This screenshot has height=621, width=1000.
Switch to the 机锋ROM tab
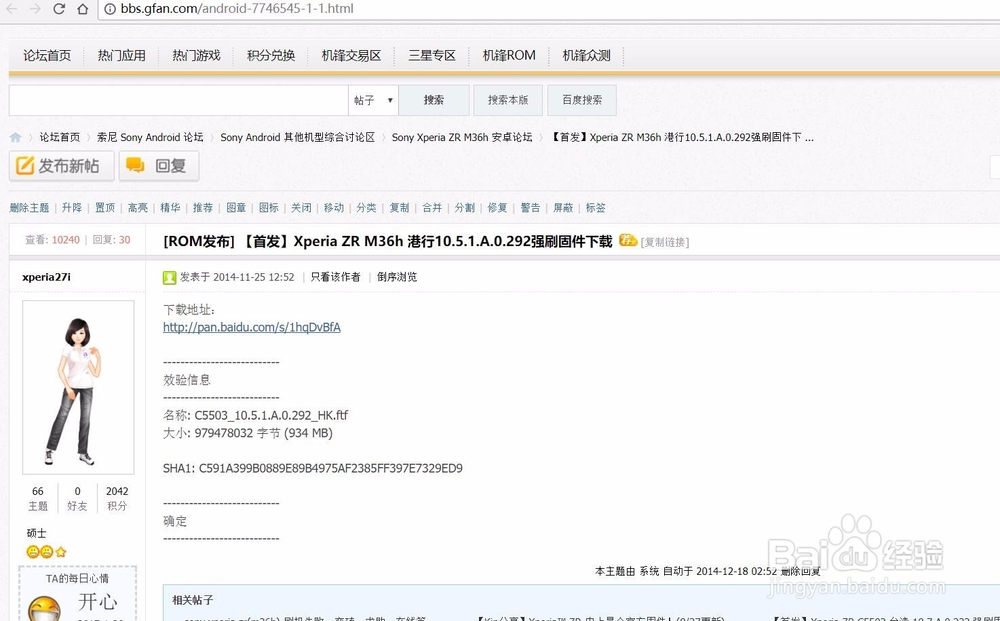point(509,55)
